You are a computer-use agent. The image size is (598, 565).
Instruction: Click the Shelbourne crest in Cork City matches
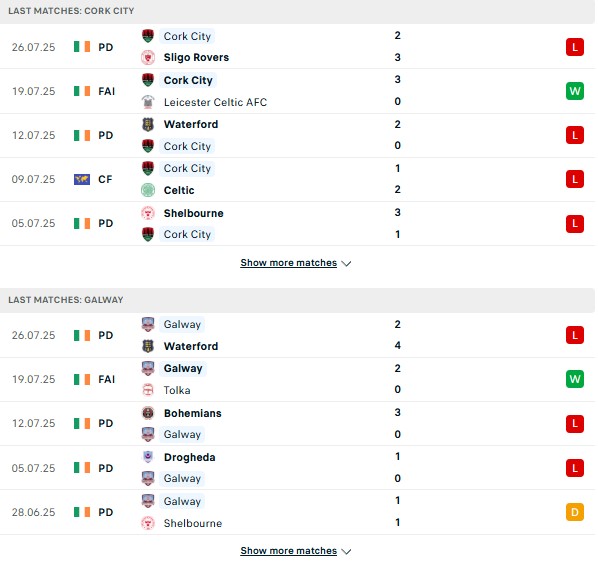pos(148,213)
